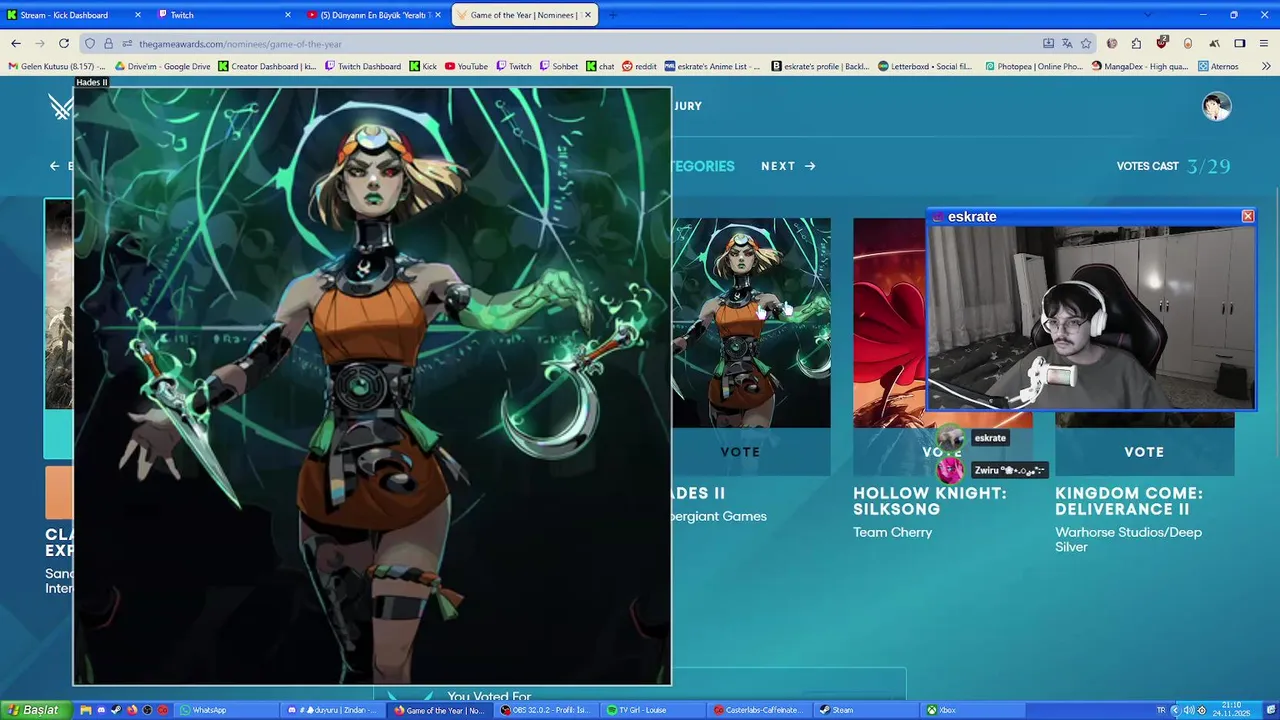Select Game of the Year browser tab
The width and height of the screenshot is (1280, 720).
[525, 15]
